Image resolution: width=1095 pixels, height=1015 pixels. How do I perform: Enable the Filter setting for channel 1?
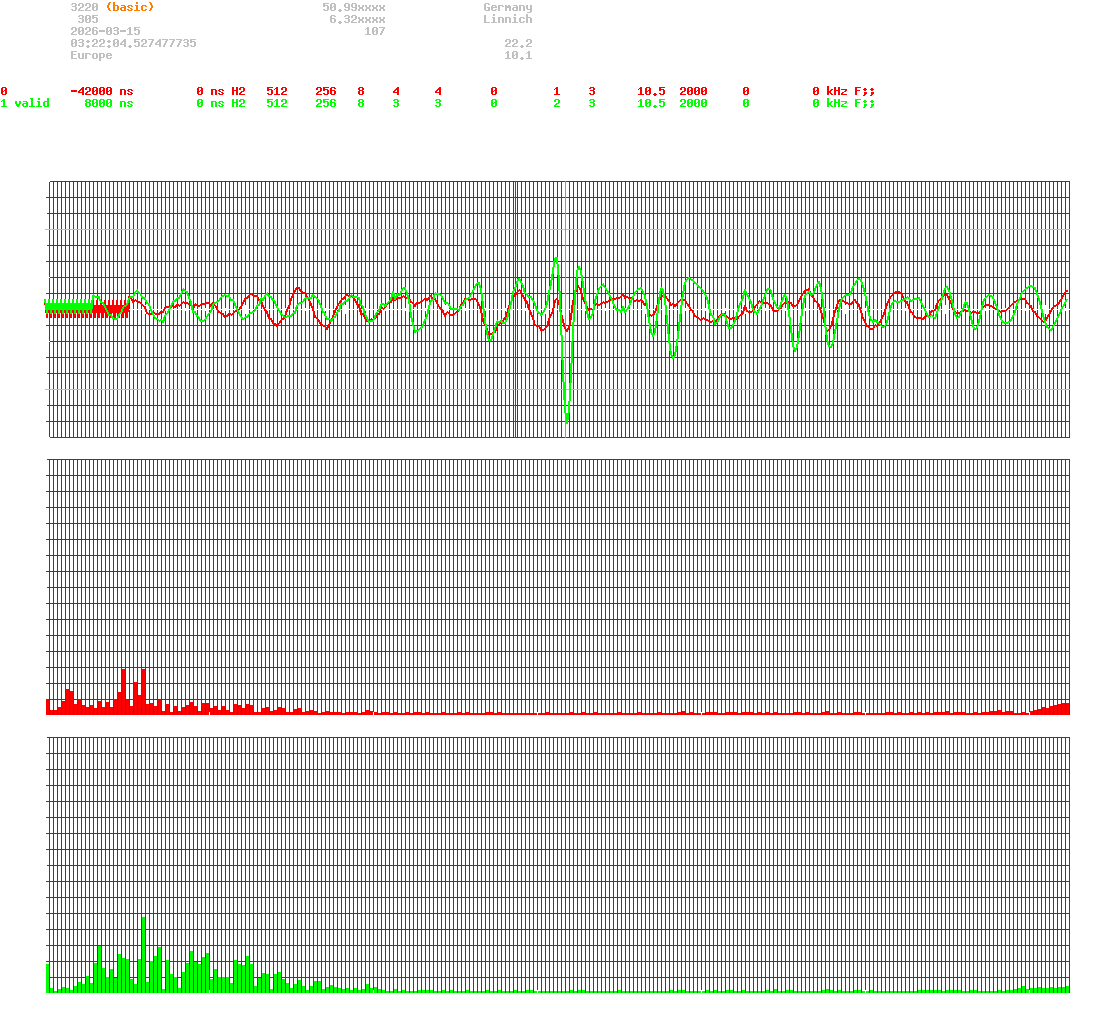coord(745,103)
